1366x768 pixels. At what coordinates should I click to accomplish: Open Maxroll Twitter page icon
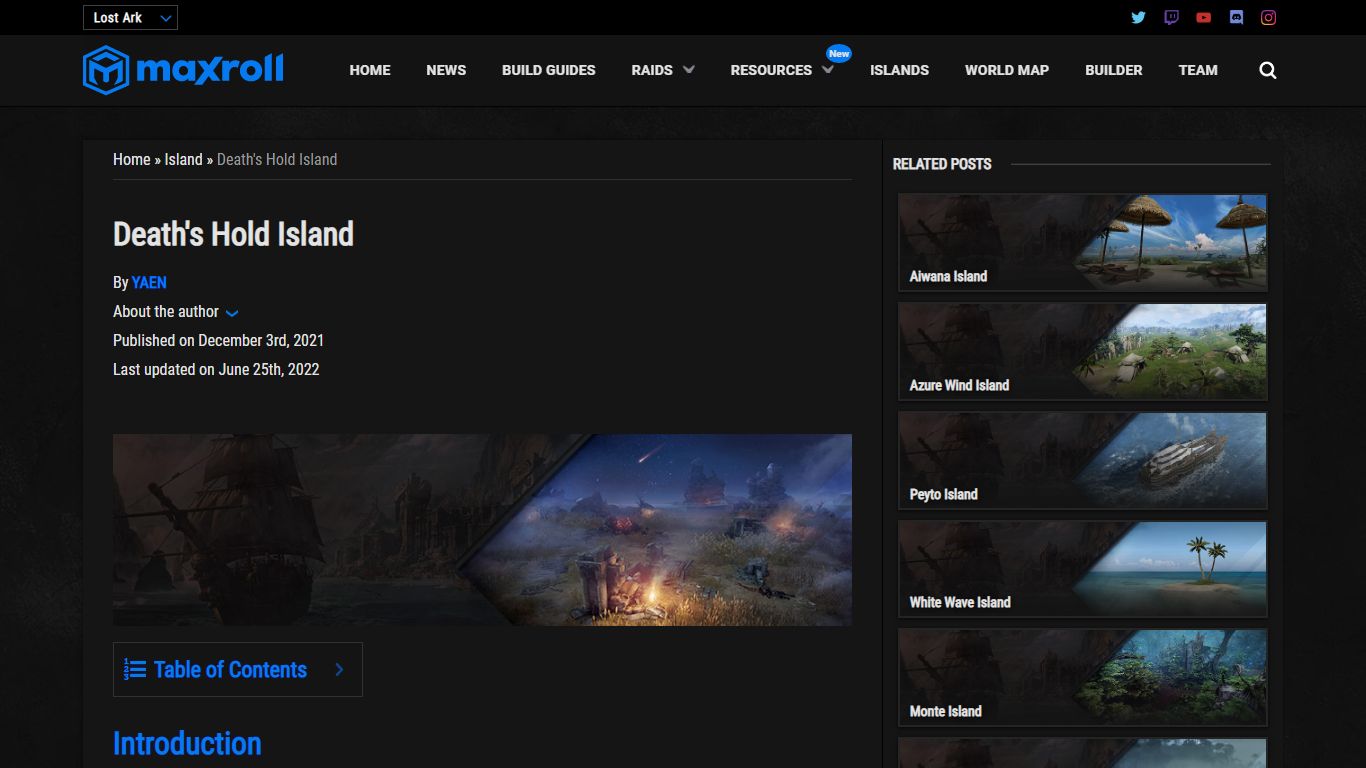click(x=1138, y=17)
